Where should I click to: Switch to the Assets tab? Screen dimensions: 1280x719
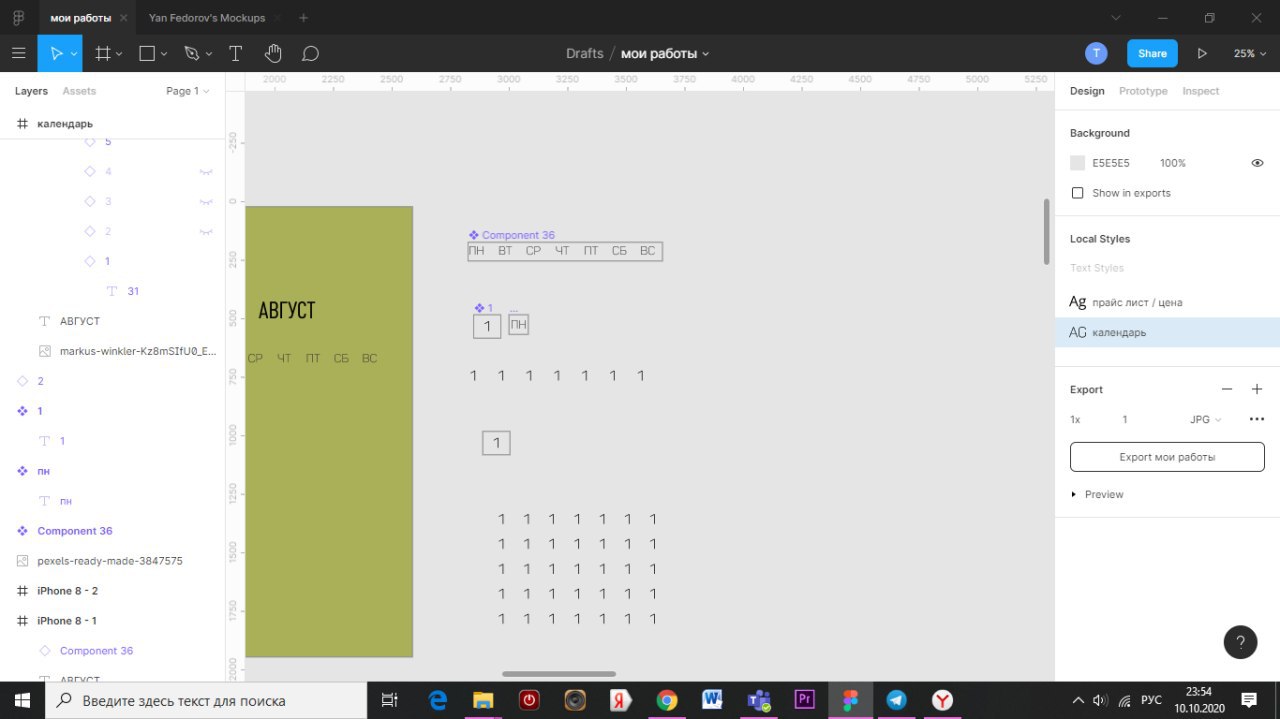pos(79,91)
